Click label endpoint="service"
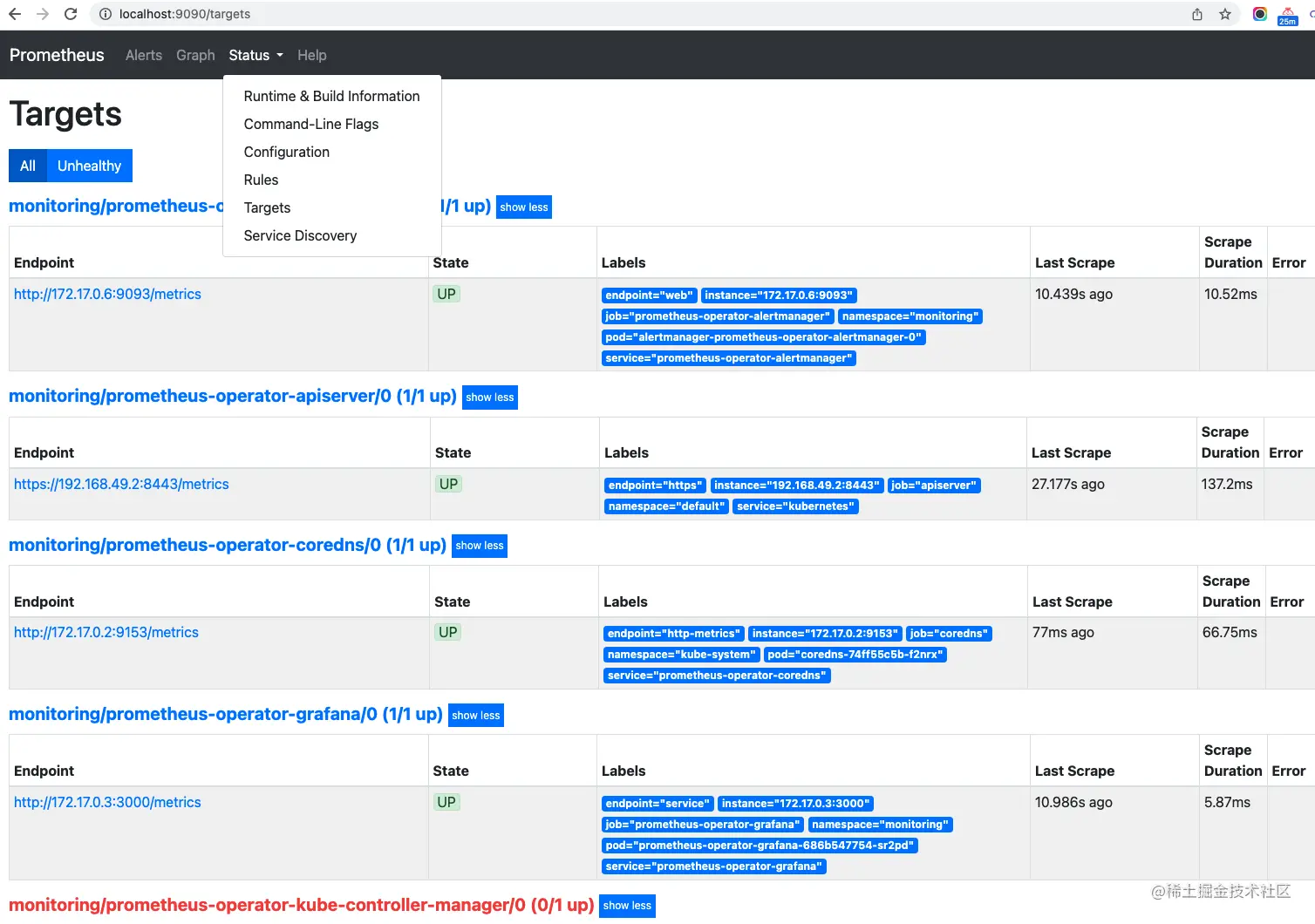Viewport: 1315px width, 924px height. pos(658,804)
